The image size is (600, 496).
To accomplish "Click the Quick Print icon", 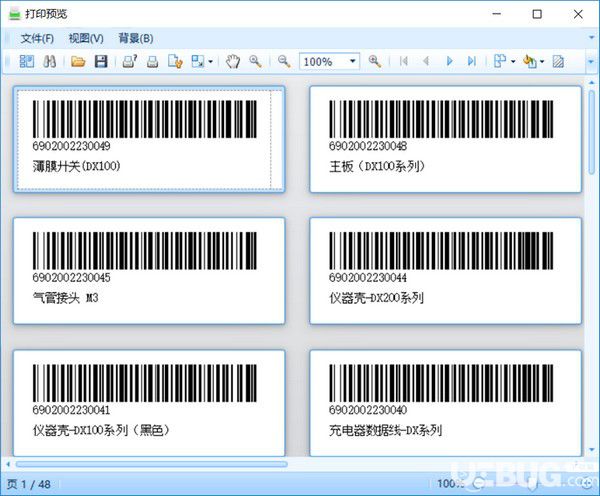I will pos(152,61).
